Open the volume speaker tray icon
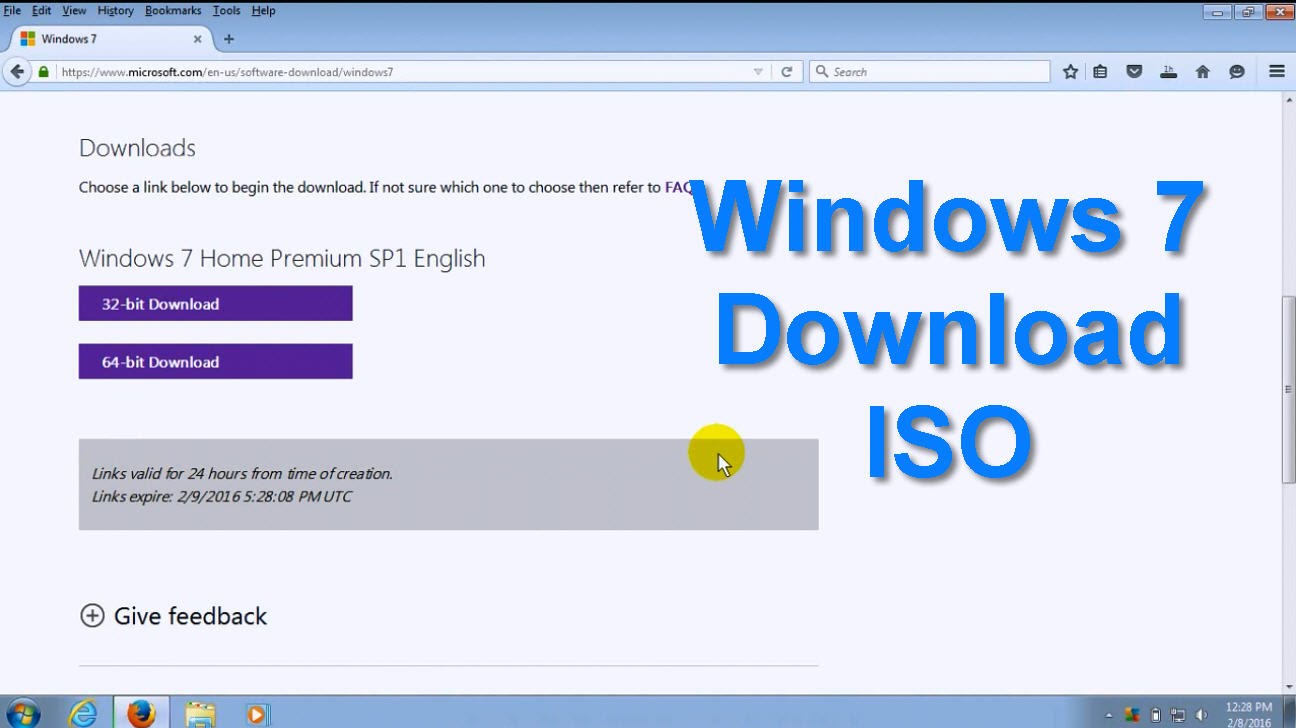This screenshot has height=728, width=1296. point(1201,715)
